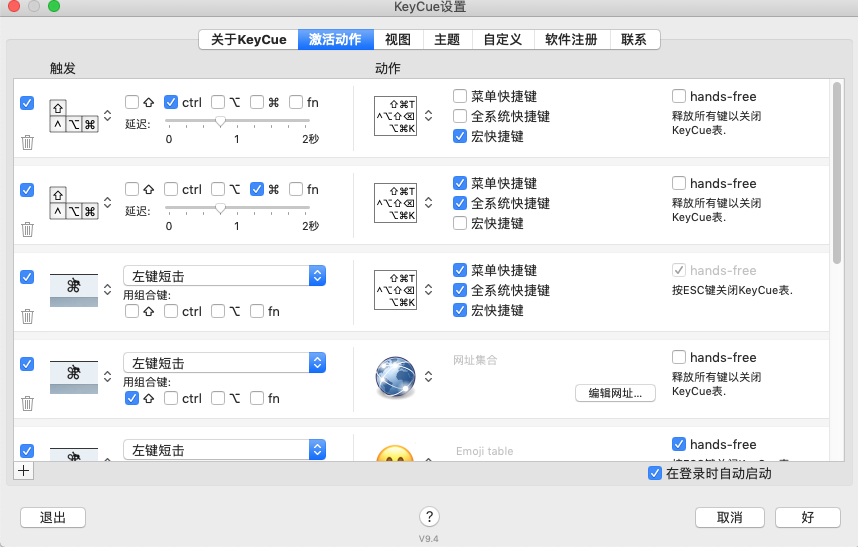This screenshot has width=858, height=547.
Task: Add a new trigger with plus button
Action: (24, 471)
